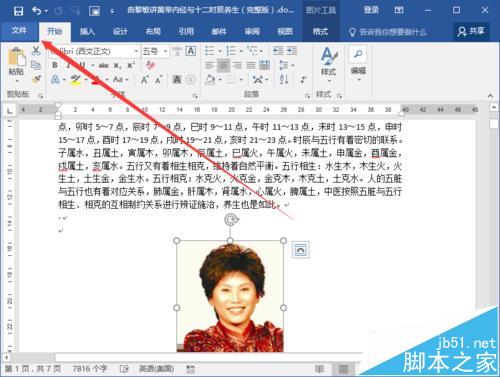Open ribbon display options icon
This screenshot has height=377, width=500.
tap(399, 10)
